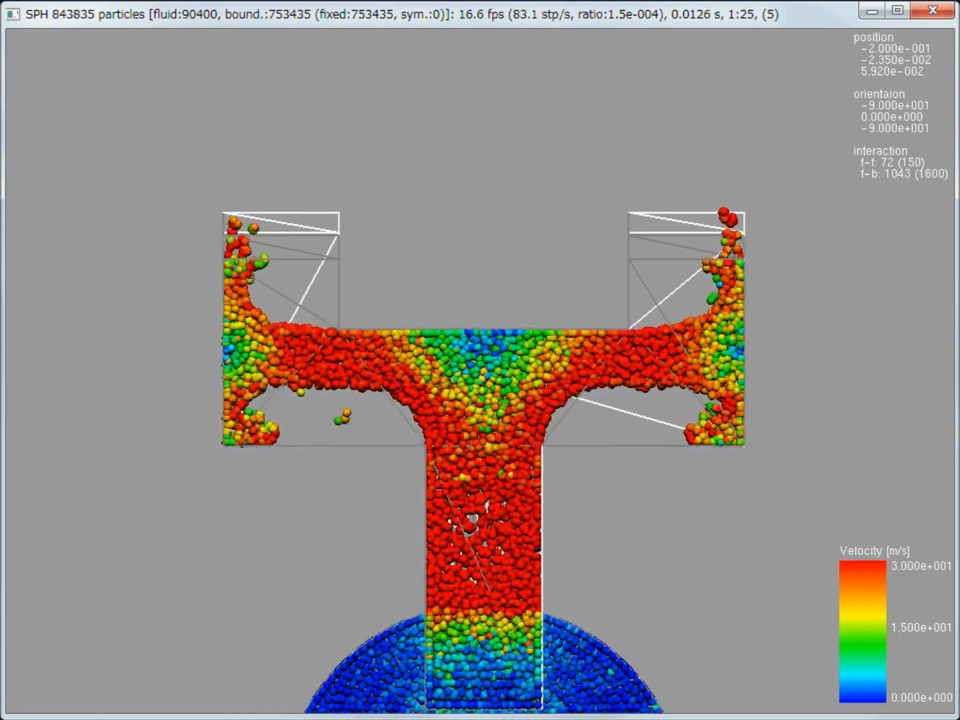Select position value -2.350e-002
This screenshot has height=720, width=960.
896,60
